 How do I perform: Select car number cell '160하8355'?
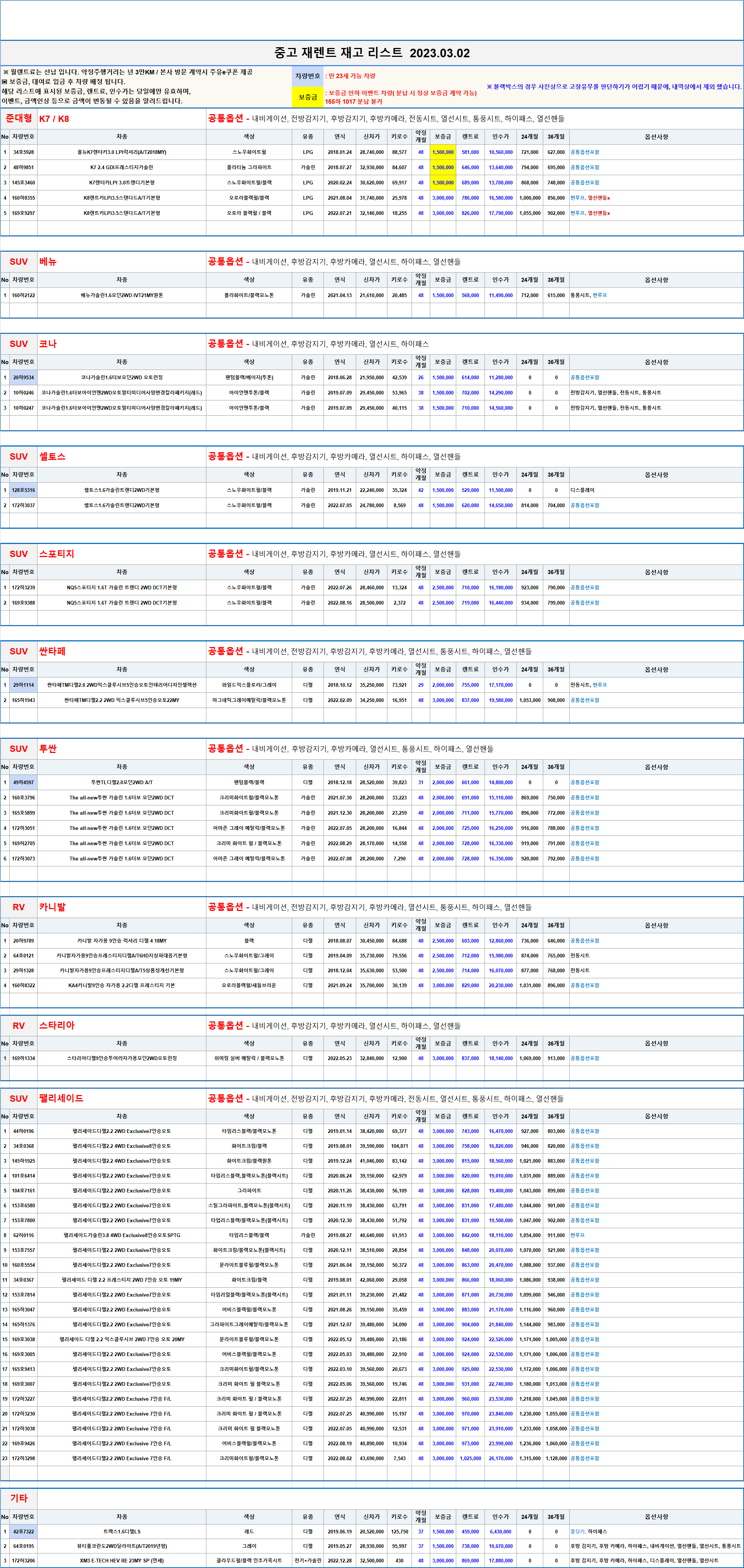tap(24, 198)
